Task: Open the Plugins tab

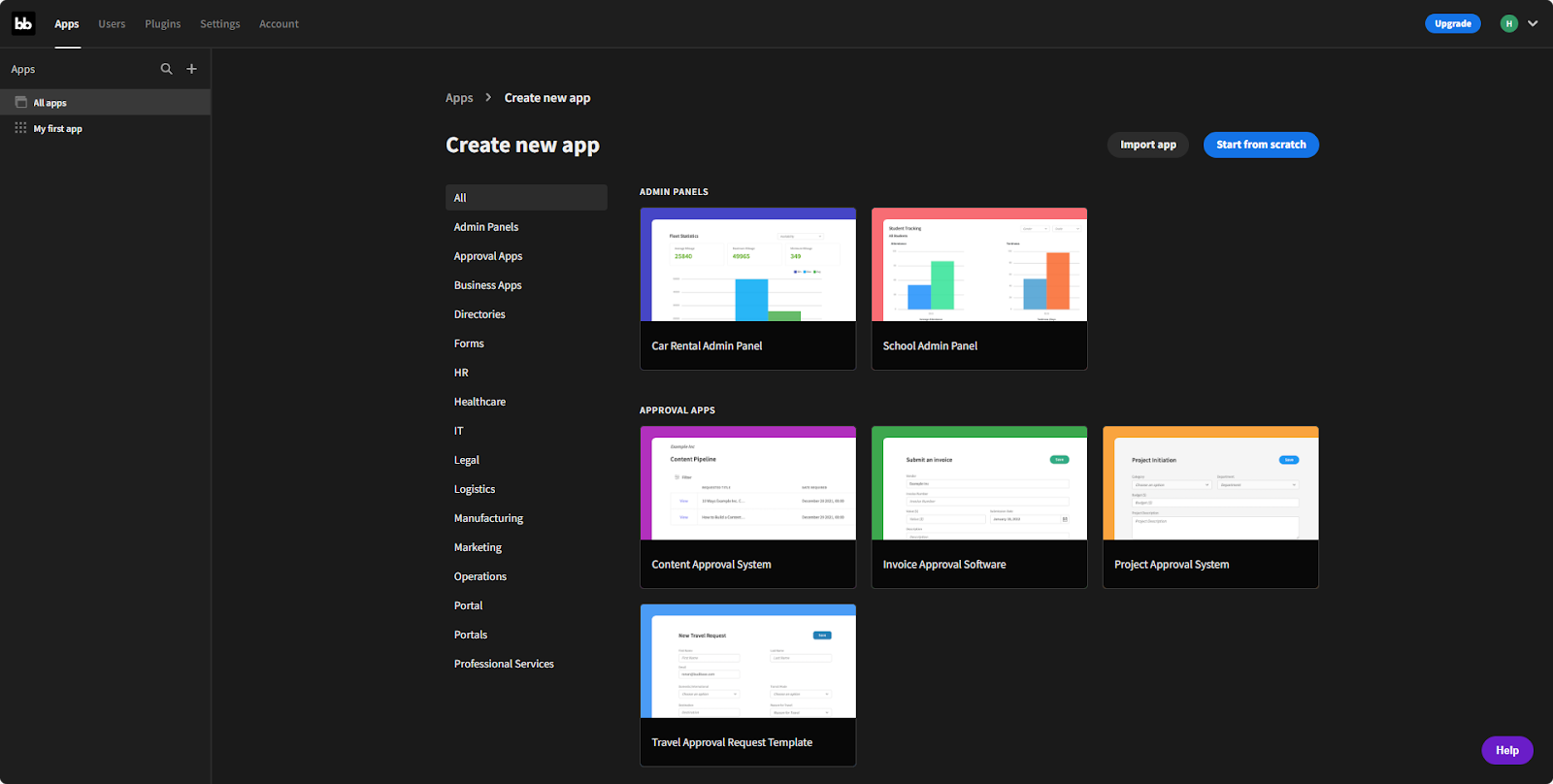Action: 162,23
